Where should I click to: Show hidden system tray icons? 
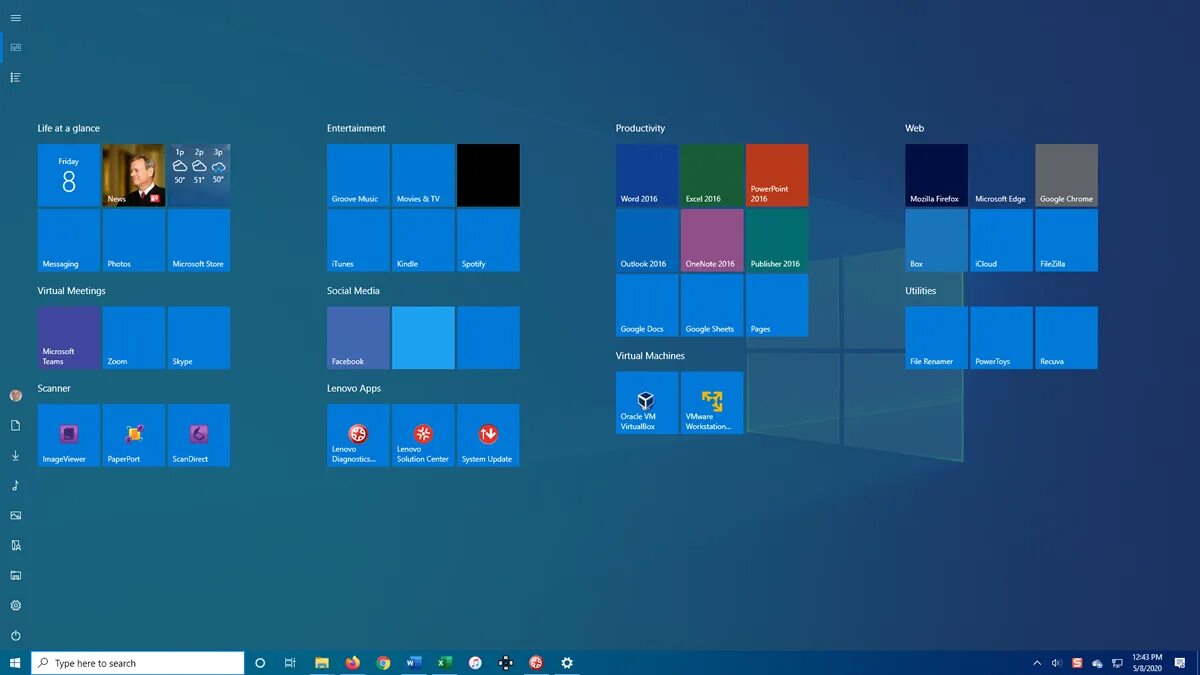1037,663
